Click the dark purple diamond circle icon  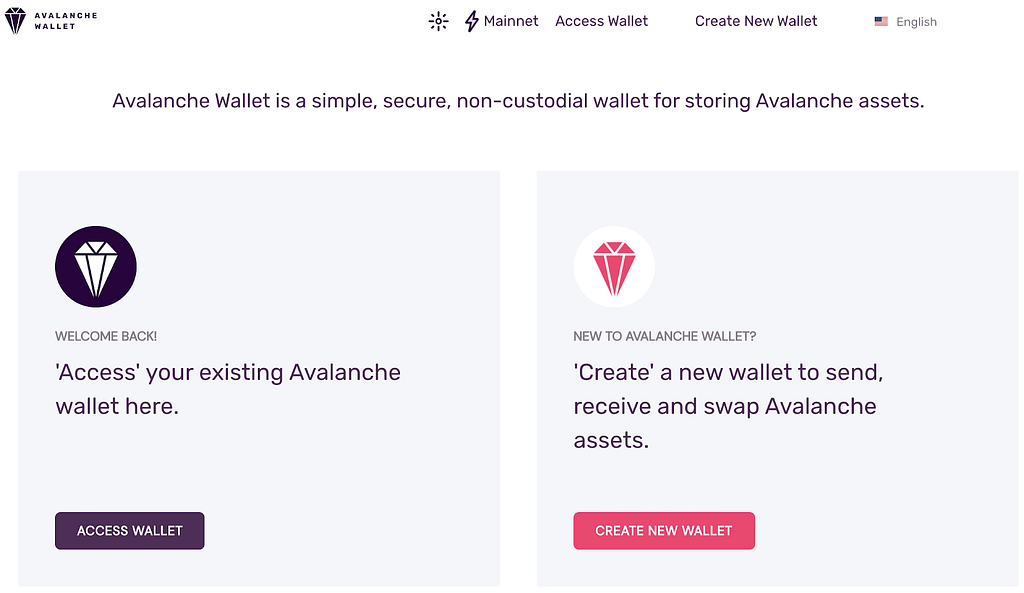pyautogui.click(x=96, y=266)
